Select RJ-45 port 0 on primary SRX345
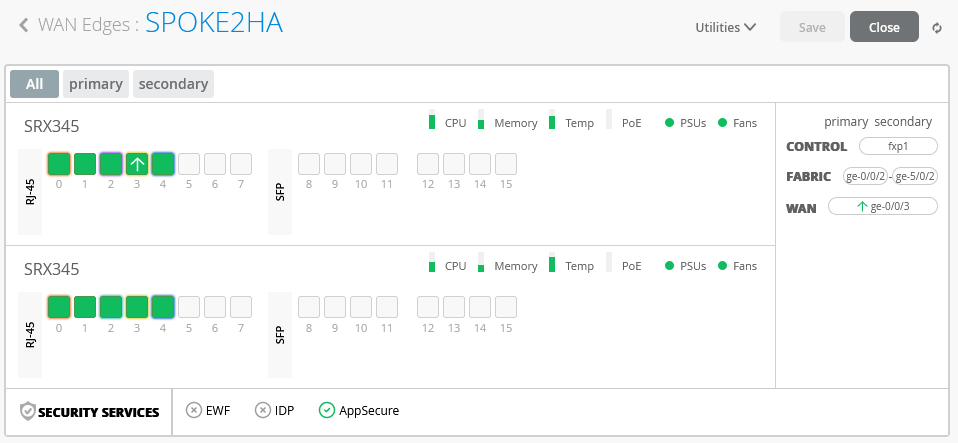 (x=59, y=164)
